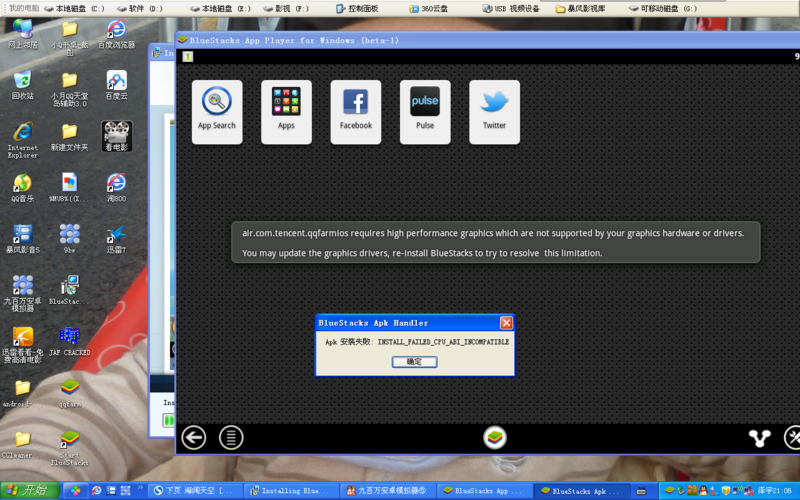The height and width of the screenshot is (500, 800).
Task: Select the 看电影 desktop icon
Action: coord(116,136)
